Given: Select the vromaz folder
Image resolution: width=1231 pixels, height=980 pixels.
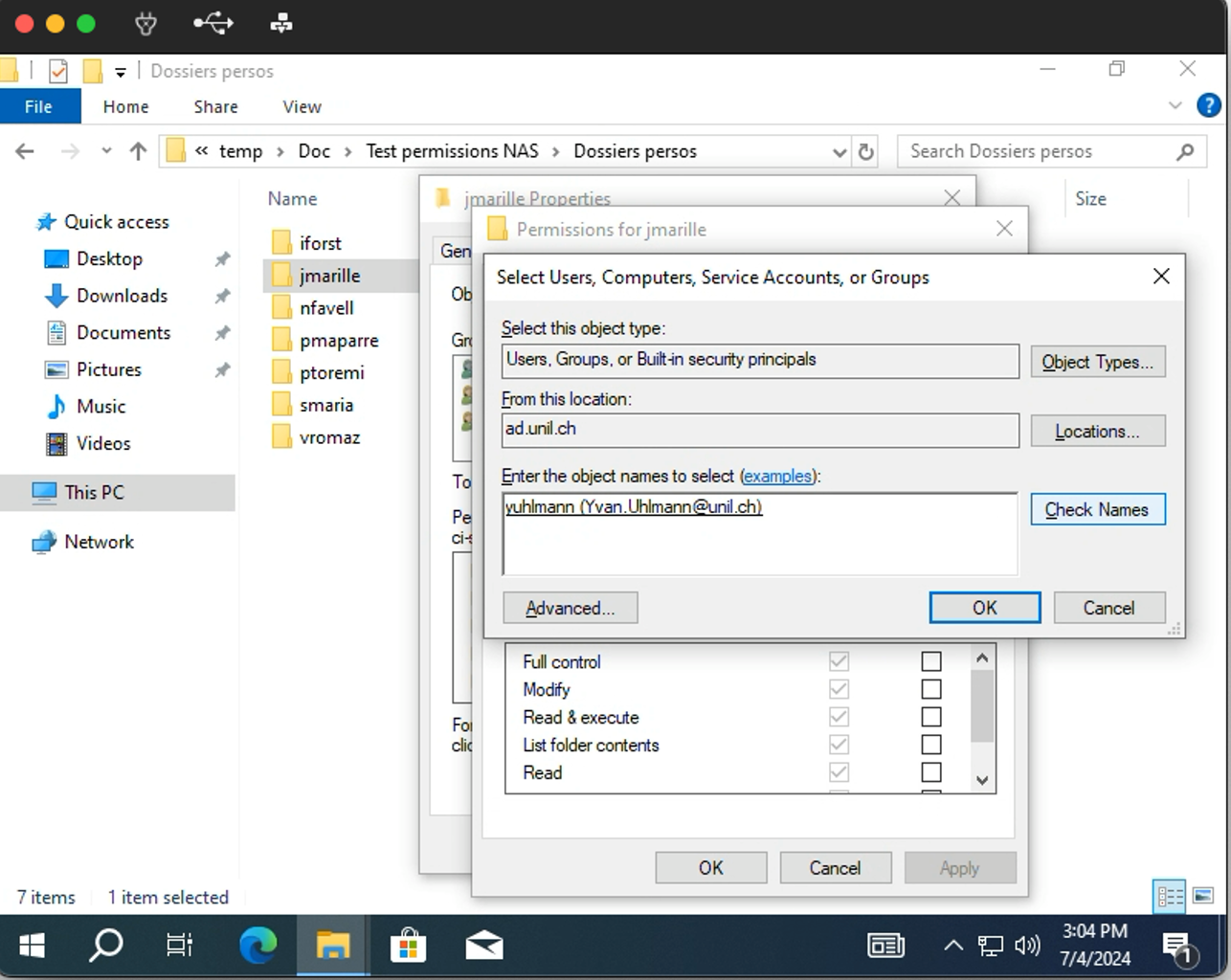Looking at the screenshot, I should click(329, 437).
